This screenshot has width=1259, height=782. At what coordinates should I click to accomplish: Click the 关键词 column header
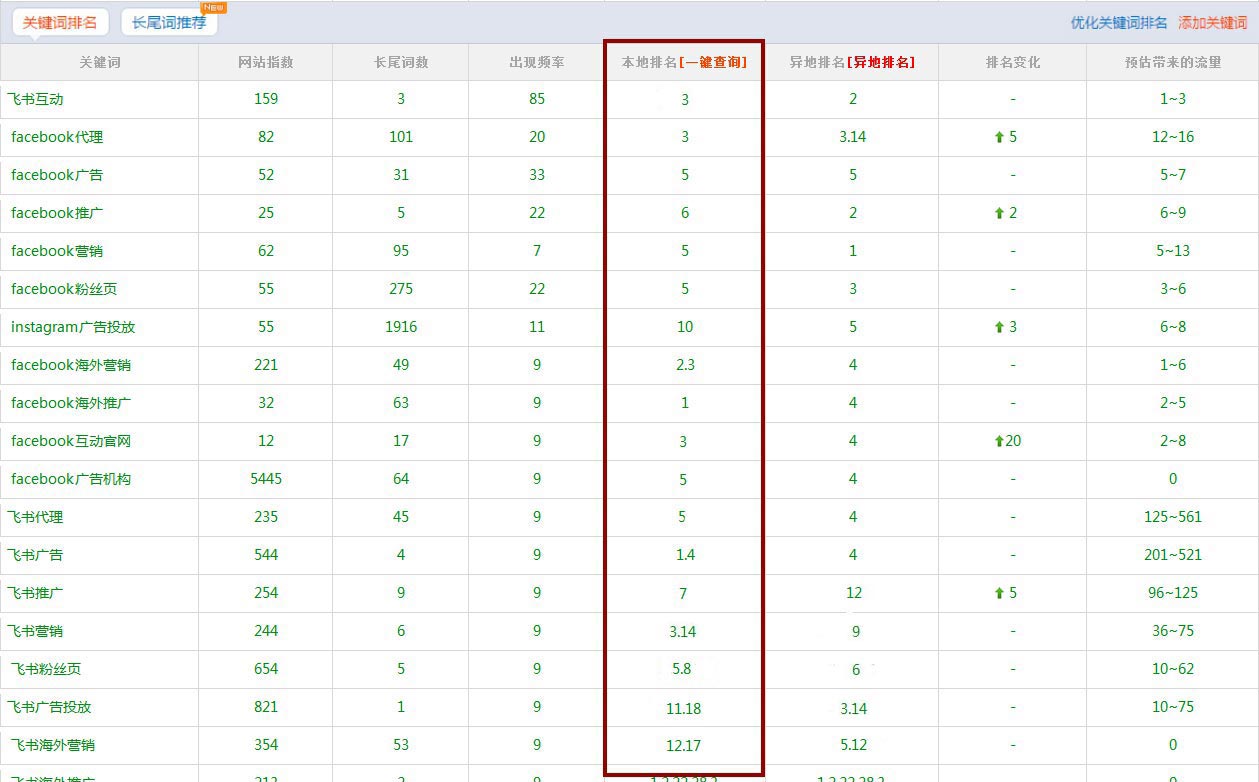(100, 62)
